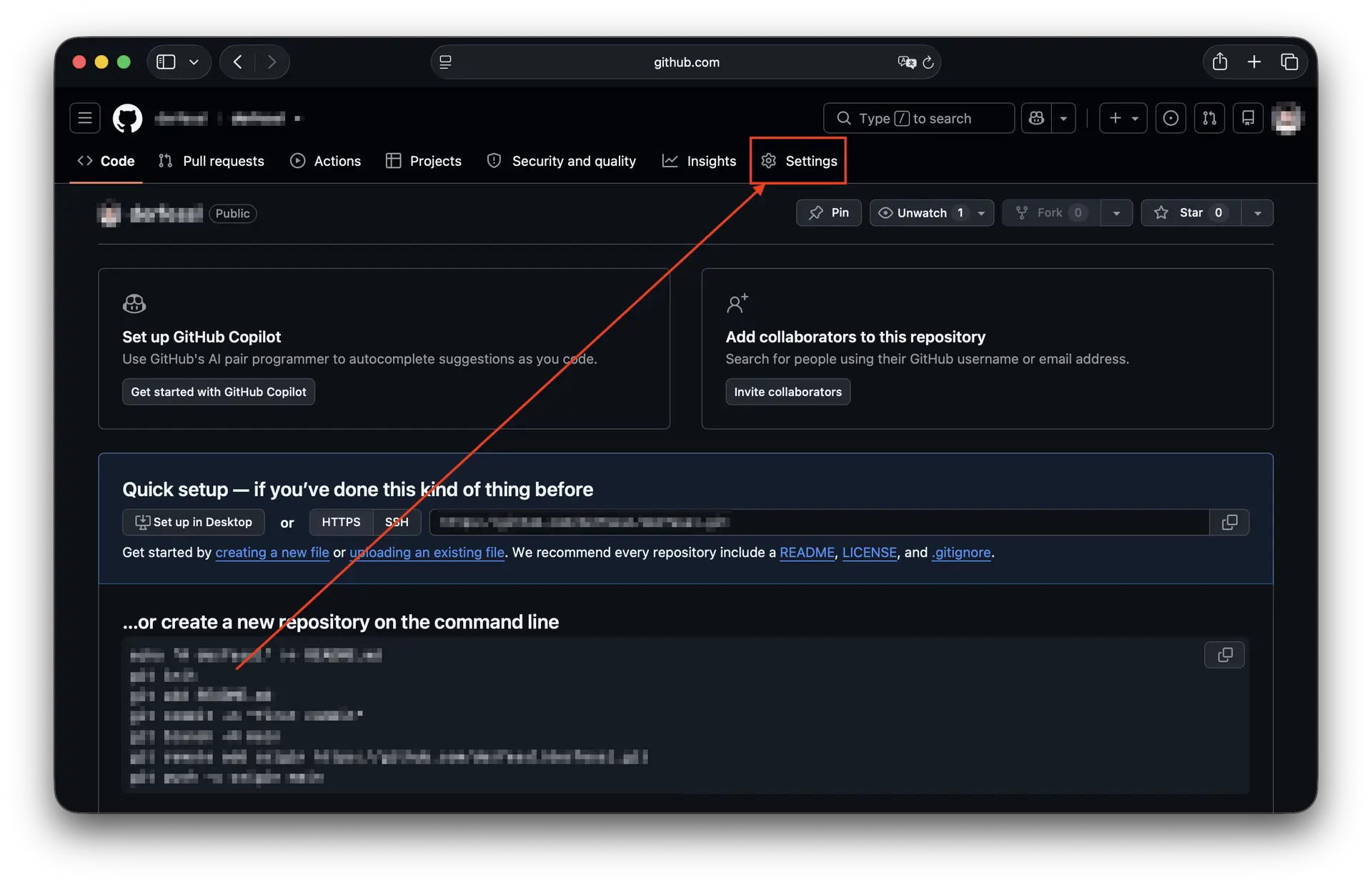Open the Safari Share menu

[x=1220, y=61]
